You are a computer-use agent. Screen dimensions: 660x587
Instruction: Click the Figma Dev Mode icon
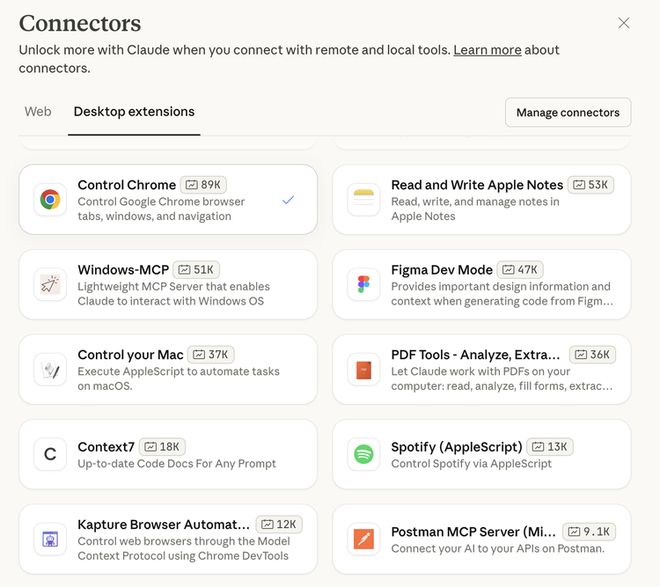(363, 285)
